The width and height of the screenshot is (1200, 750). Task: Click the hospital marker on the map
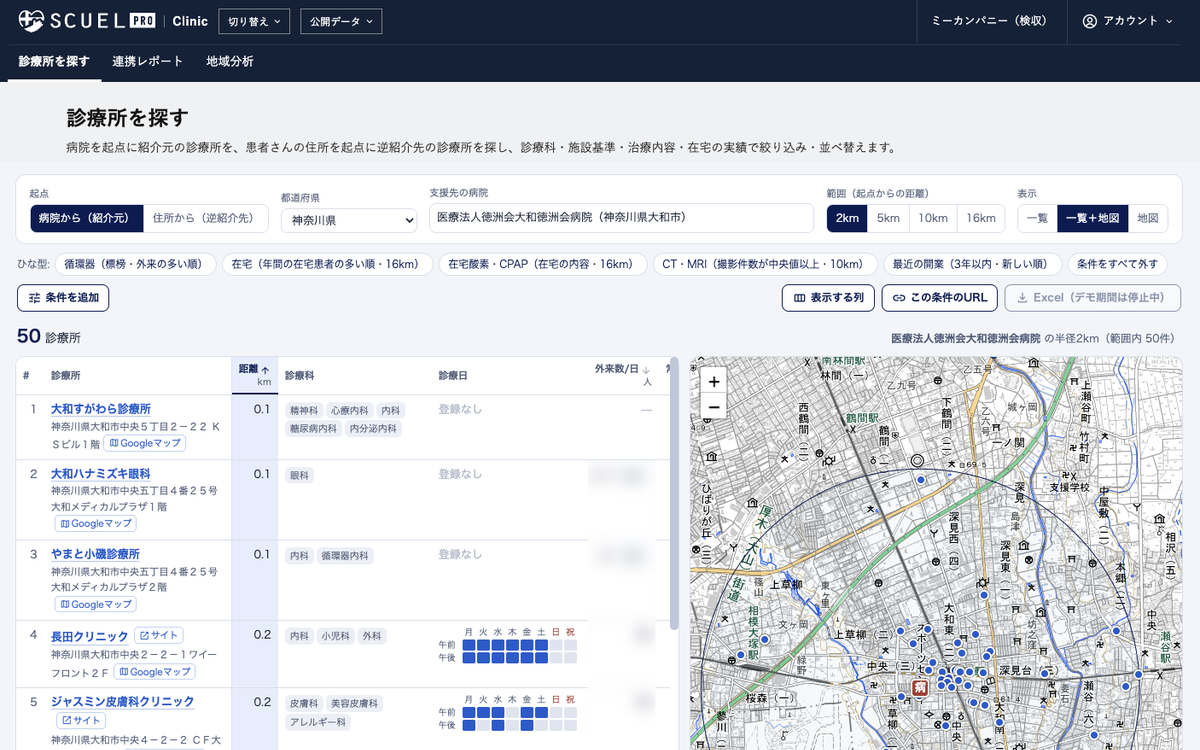[x=919, y=688]
